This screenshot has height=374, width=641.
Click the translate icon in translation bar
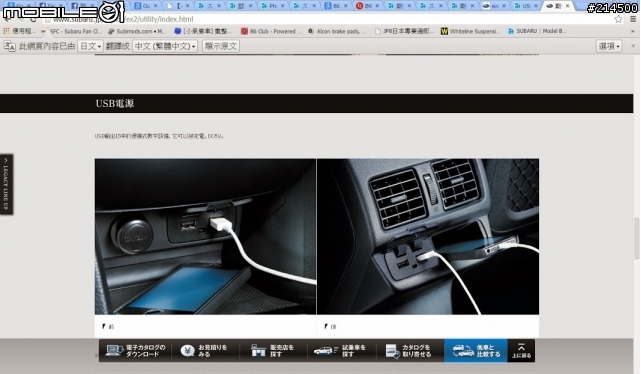pyautogui.click(x=9, y=46)
